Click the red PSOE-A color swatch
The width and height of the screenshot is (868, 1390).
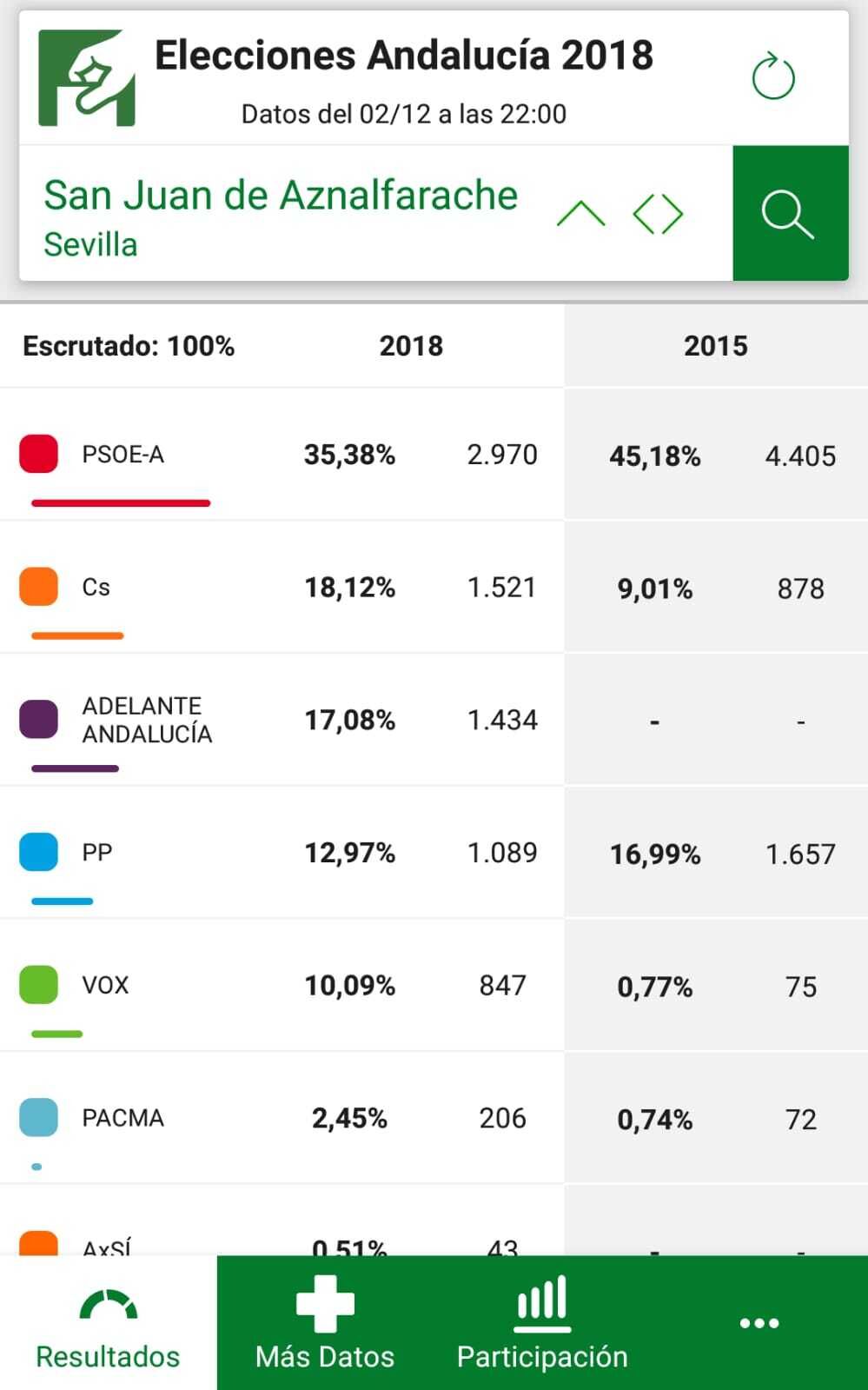pos(39,454)
